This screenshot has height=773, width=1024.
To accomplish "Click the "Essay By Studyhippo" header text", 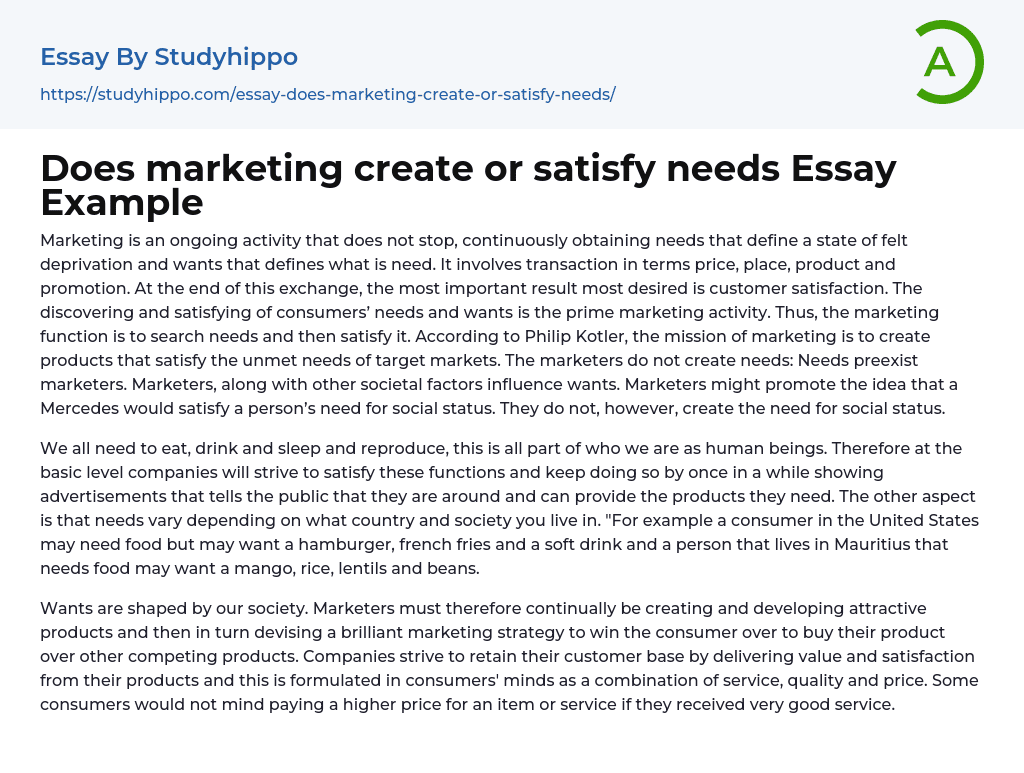I will [169, 57].
